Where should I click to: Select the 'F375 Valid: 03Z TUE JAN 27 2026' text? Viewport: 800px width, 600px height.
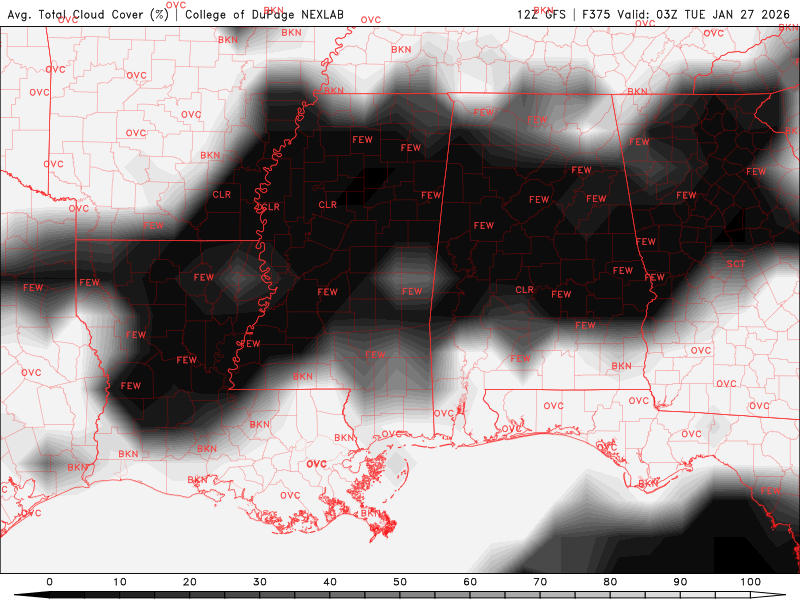[686, 14]
